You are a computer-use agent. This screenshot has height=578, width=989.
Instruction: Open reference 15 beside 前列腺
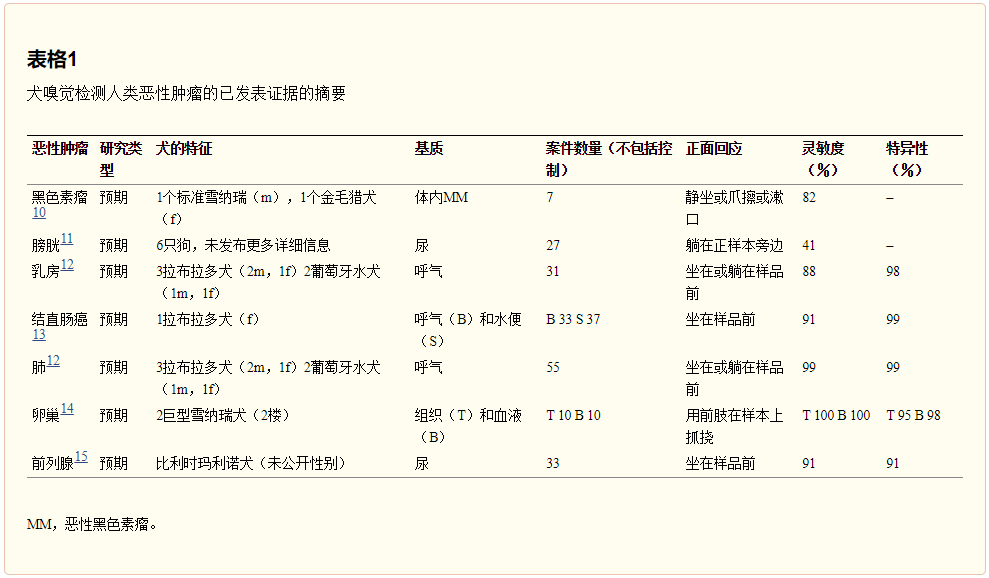81,457
